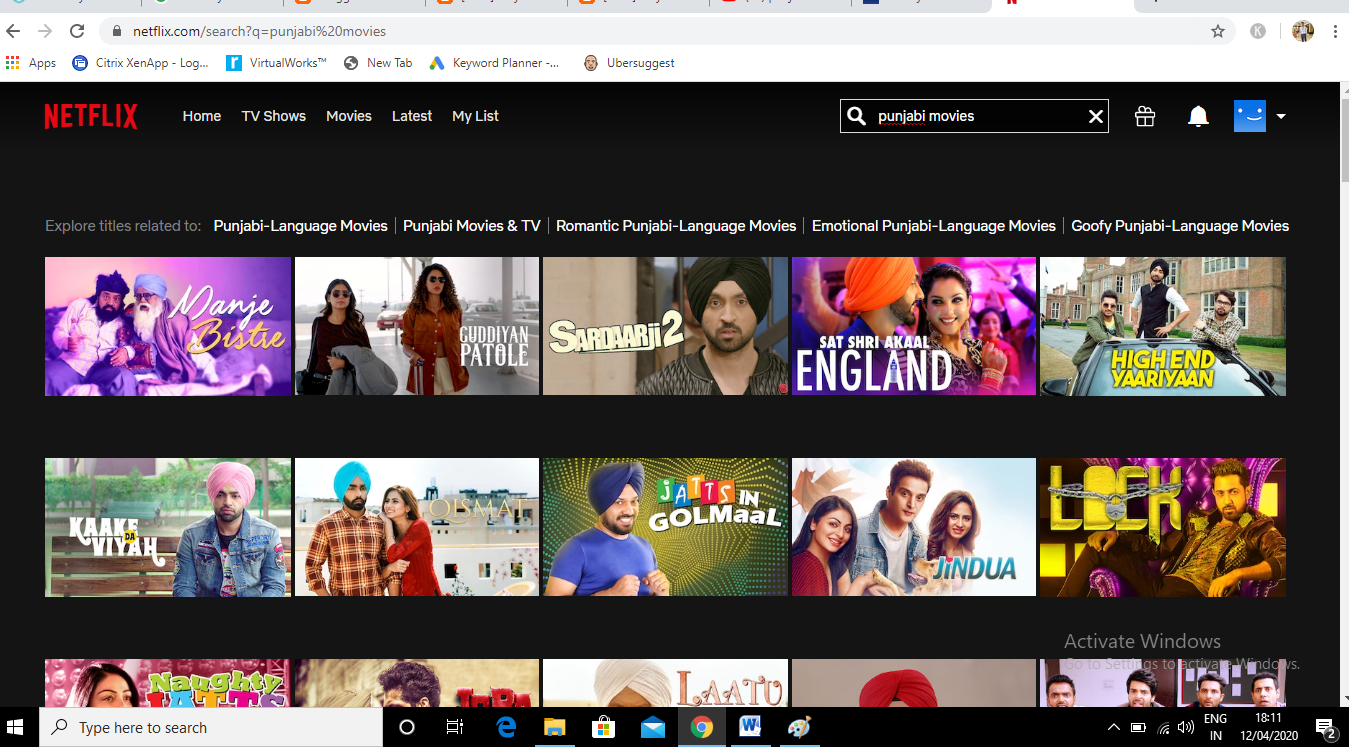Open the Emotional Punjabi-Language Movies link
Viewport: 1349px width, 747px height.
(934, 226)
